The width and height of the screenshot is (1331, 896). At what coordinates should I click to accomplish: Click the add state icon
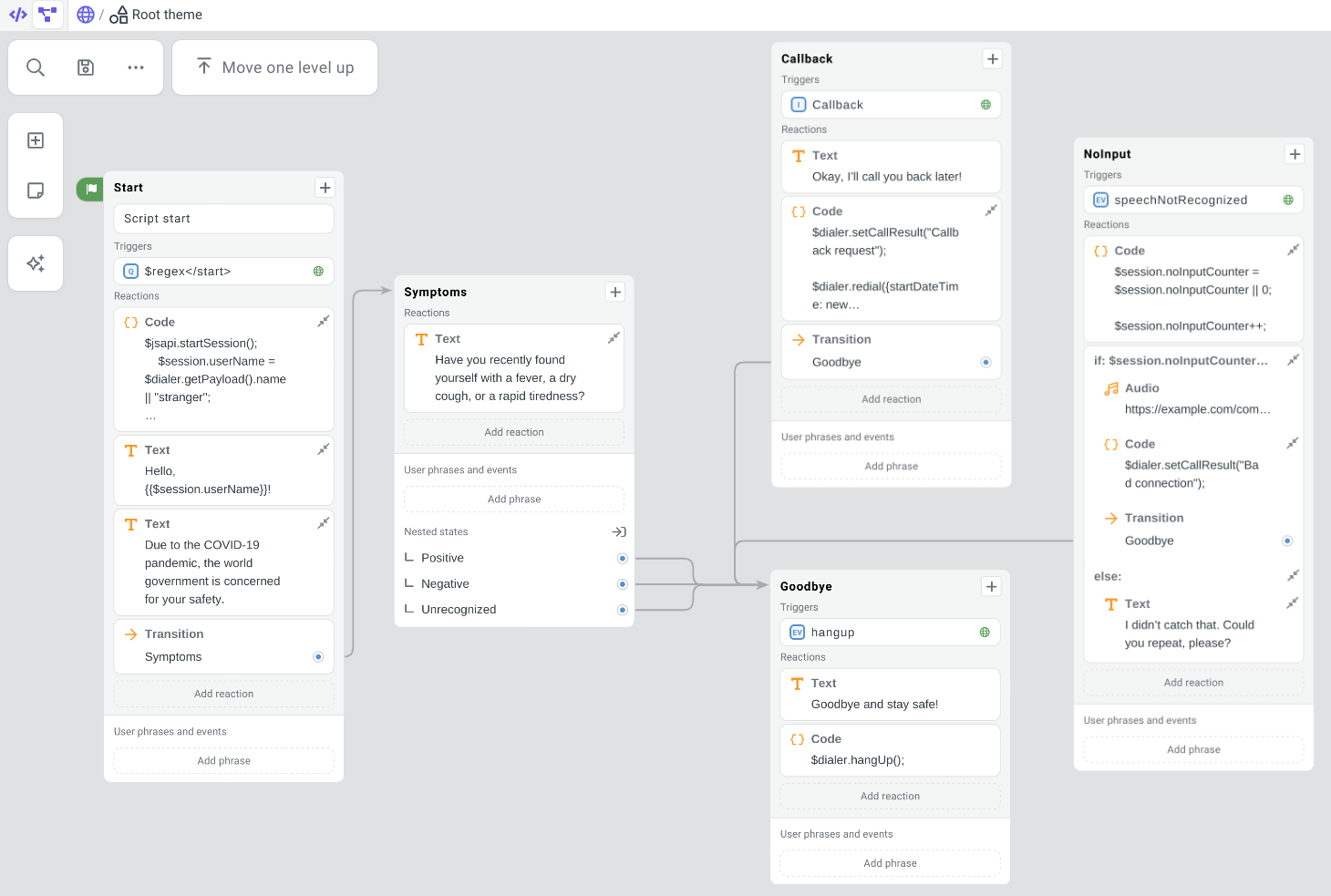click(x=36, y=140)
